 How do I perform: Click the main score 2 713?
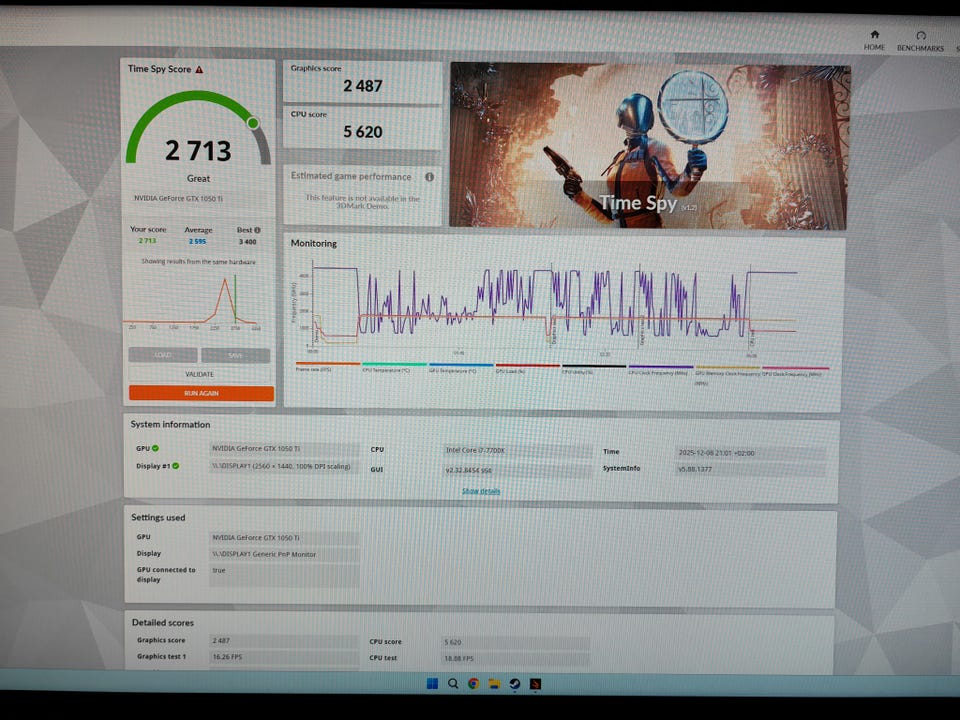coord(198,151)
